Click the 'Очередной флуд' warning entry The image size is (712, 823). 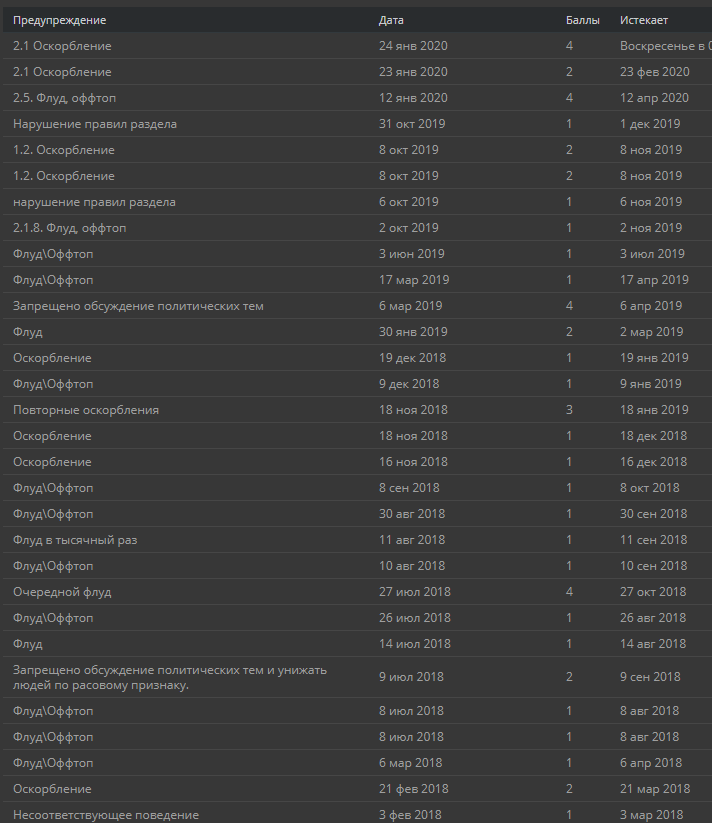click(62, 592)
